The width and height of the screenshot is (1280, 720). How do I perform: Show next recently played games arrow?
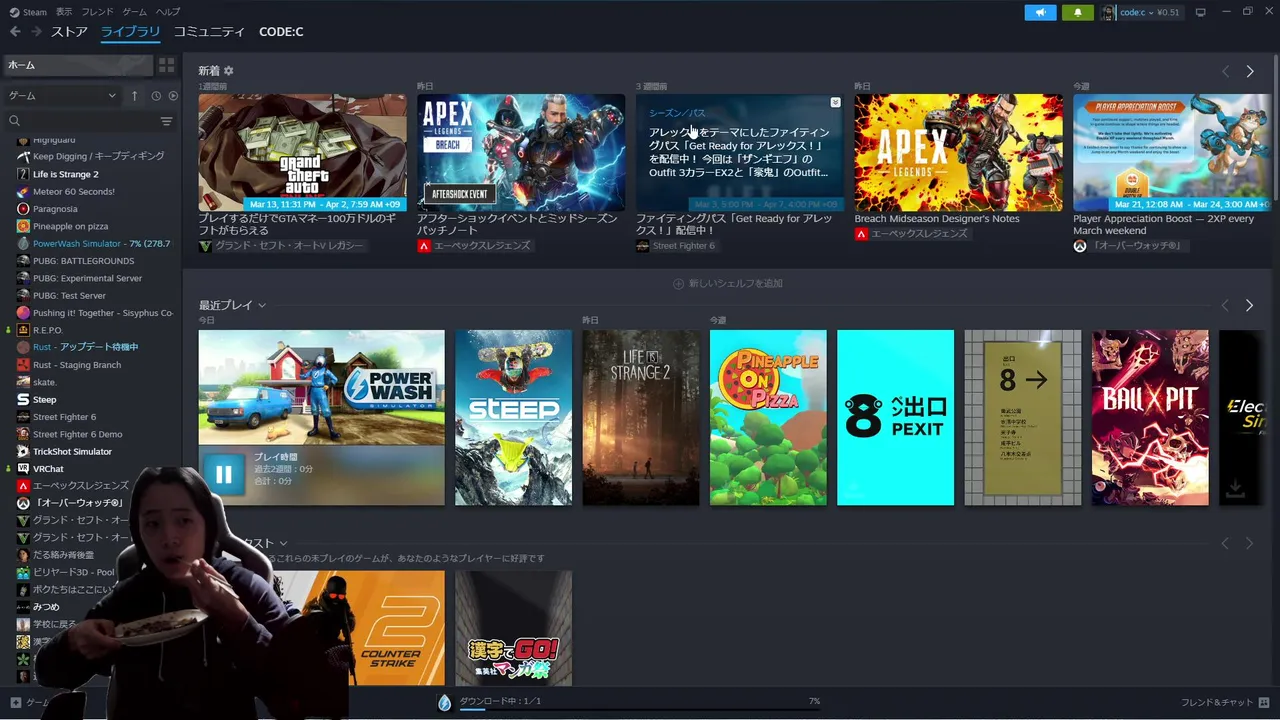(1249, 305)
